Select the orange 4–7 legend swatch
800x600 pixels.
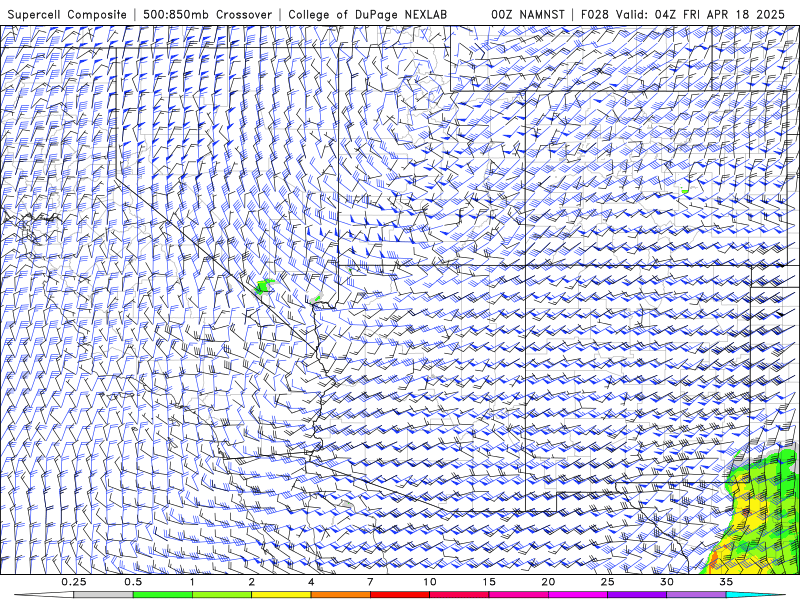340,595
